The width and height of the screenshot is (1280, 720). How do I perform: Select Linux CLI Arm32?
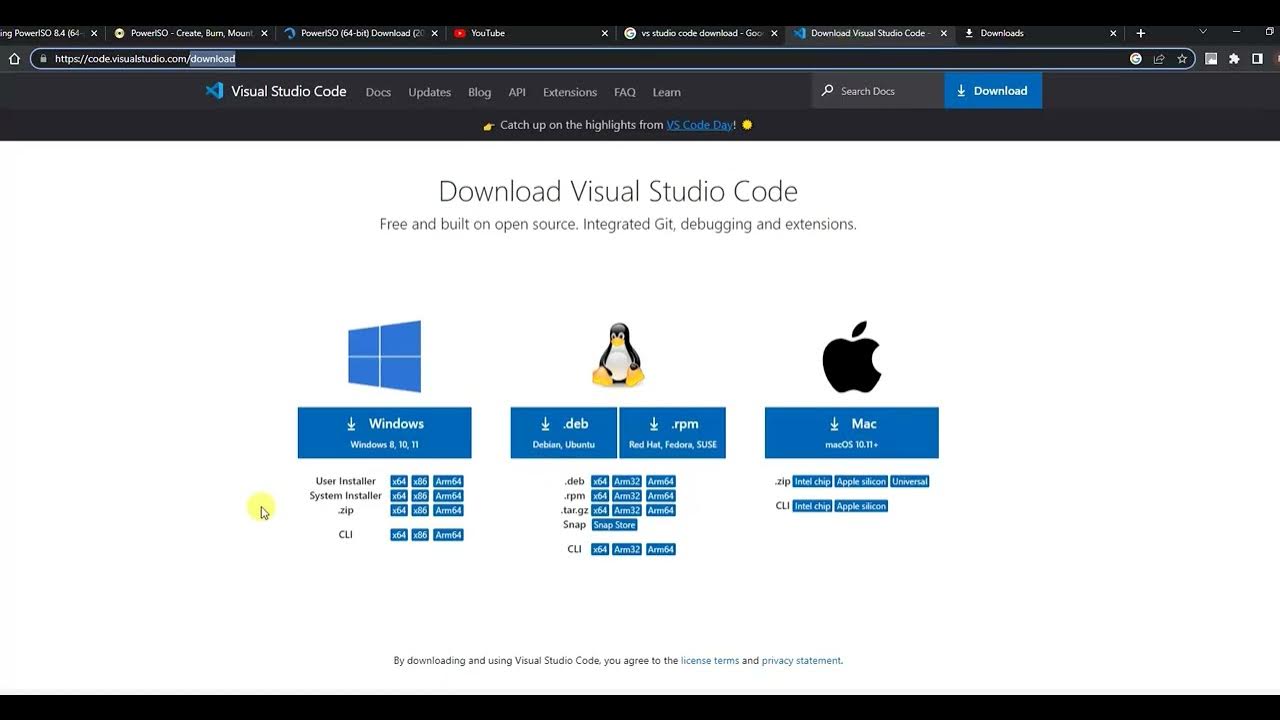click(x=627, y=549)
